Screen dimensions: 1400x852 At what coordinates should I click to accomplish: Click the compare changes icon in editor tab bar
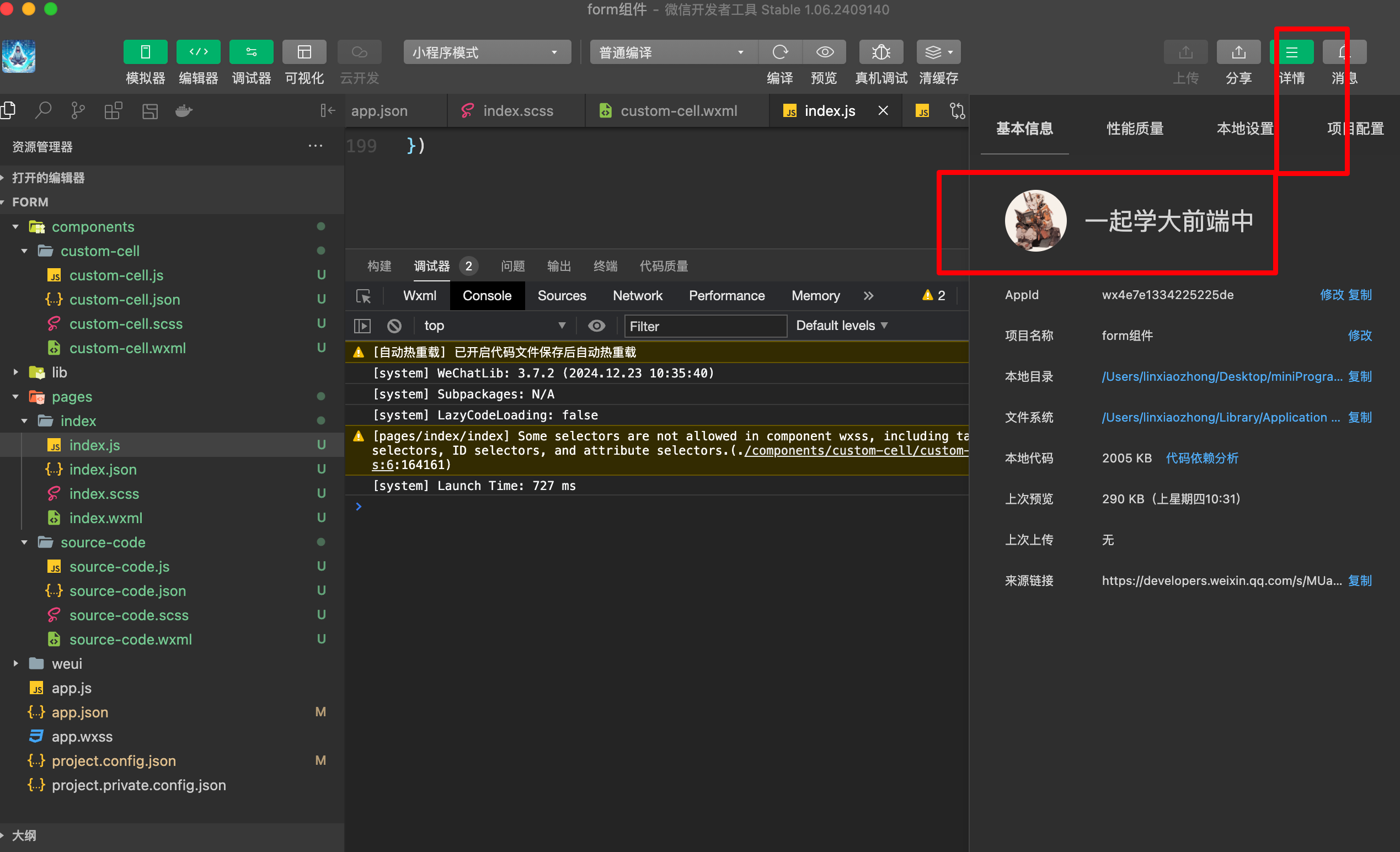click(958, 110)
